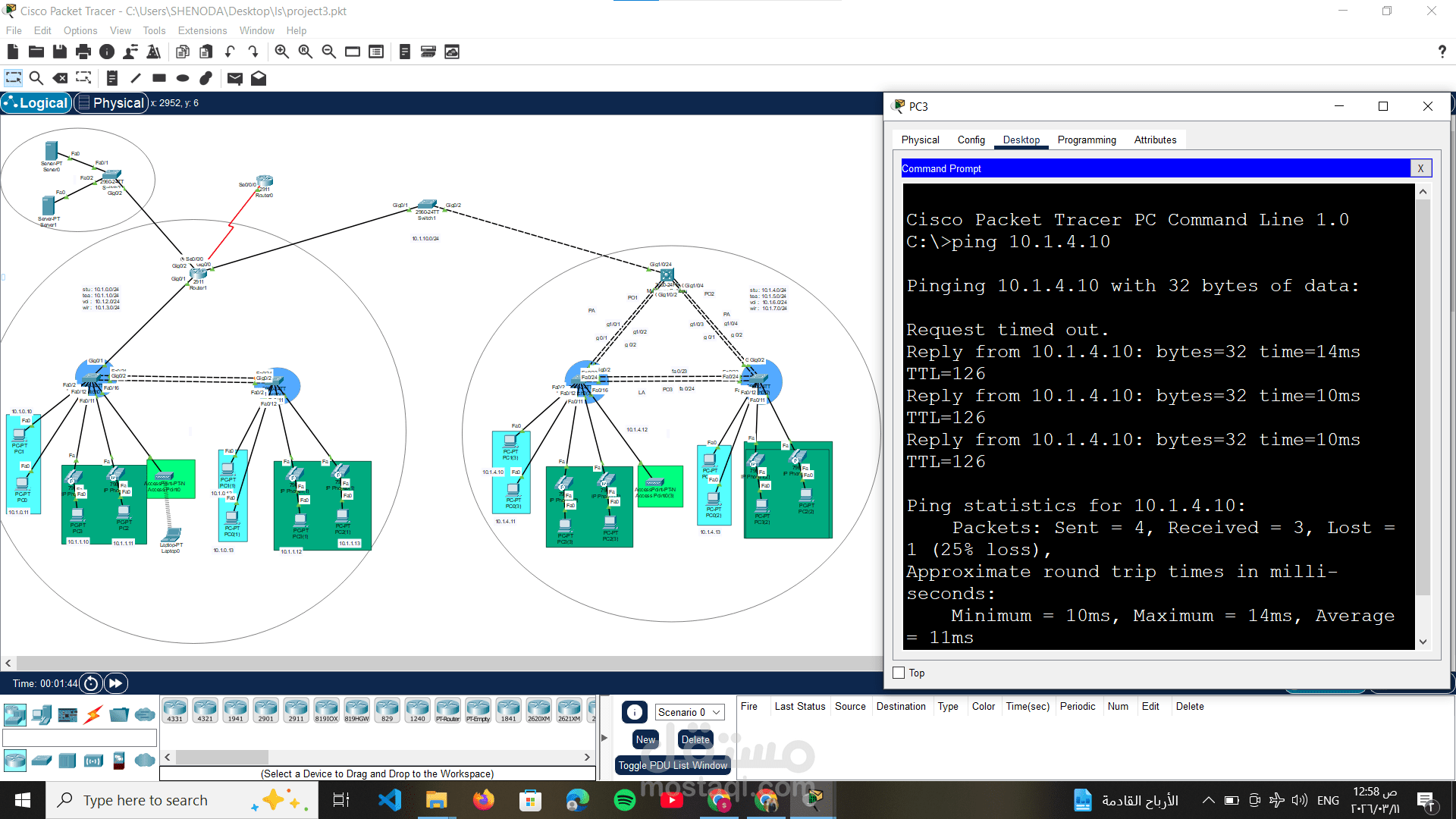Select the Add Simple PDU tool
This screenshot has height=819, width=1456.
pyautogui.click(x=234, y=78)
